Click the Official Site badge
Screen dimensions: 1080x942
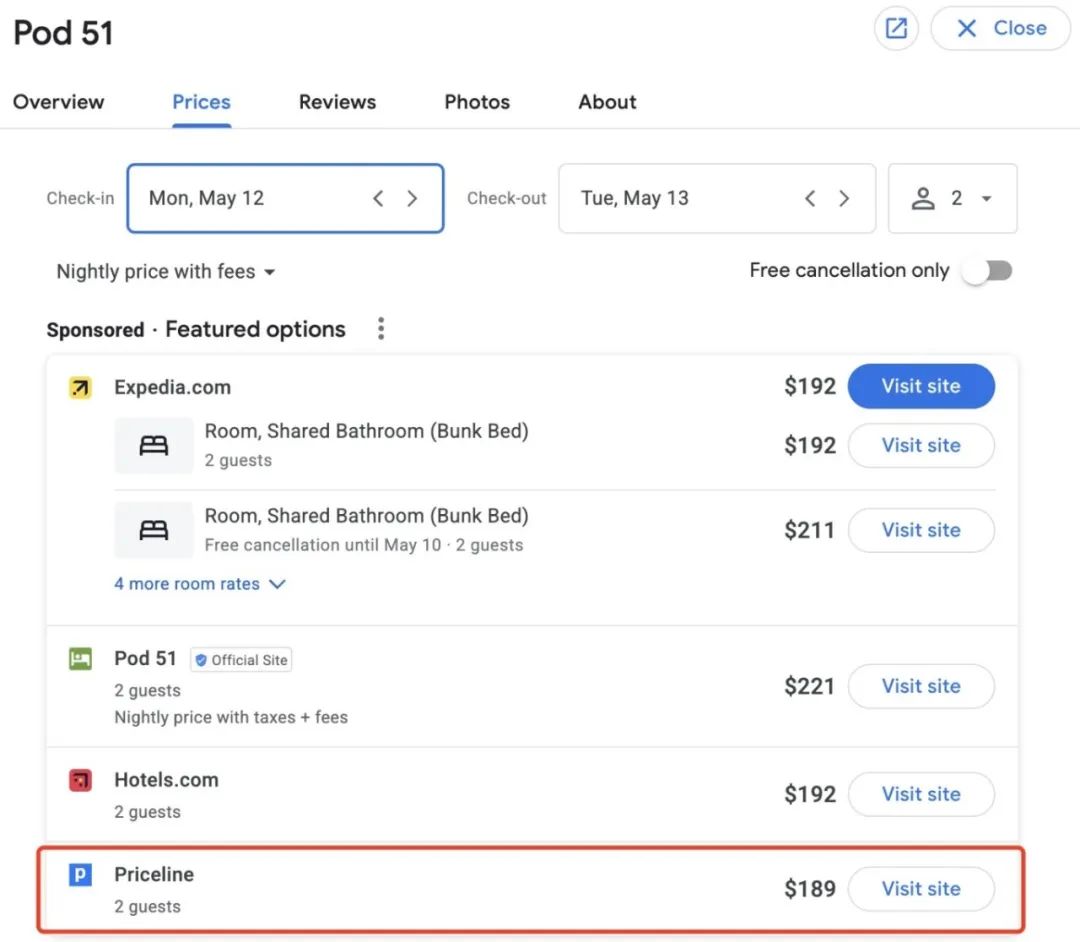pos(241,660)
